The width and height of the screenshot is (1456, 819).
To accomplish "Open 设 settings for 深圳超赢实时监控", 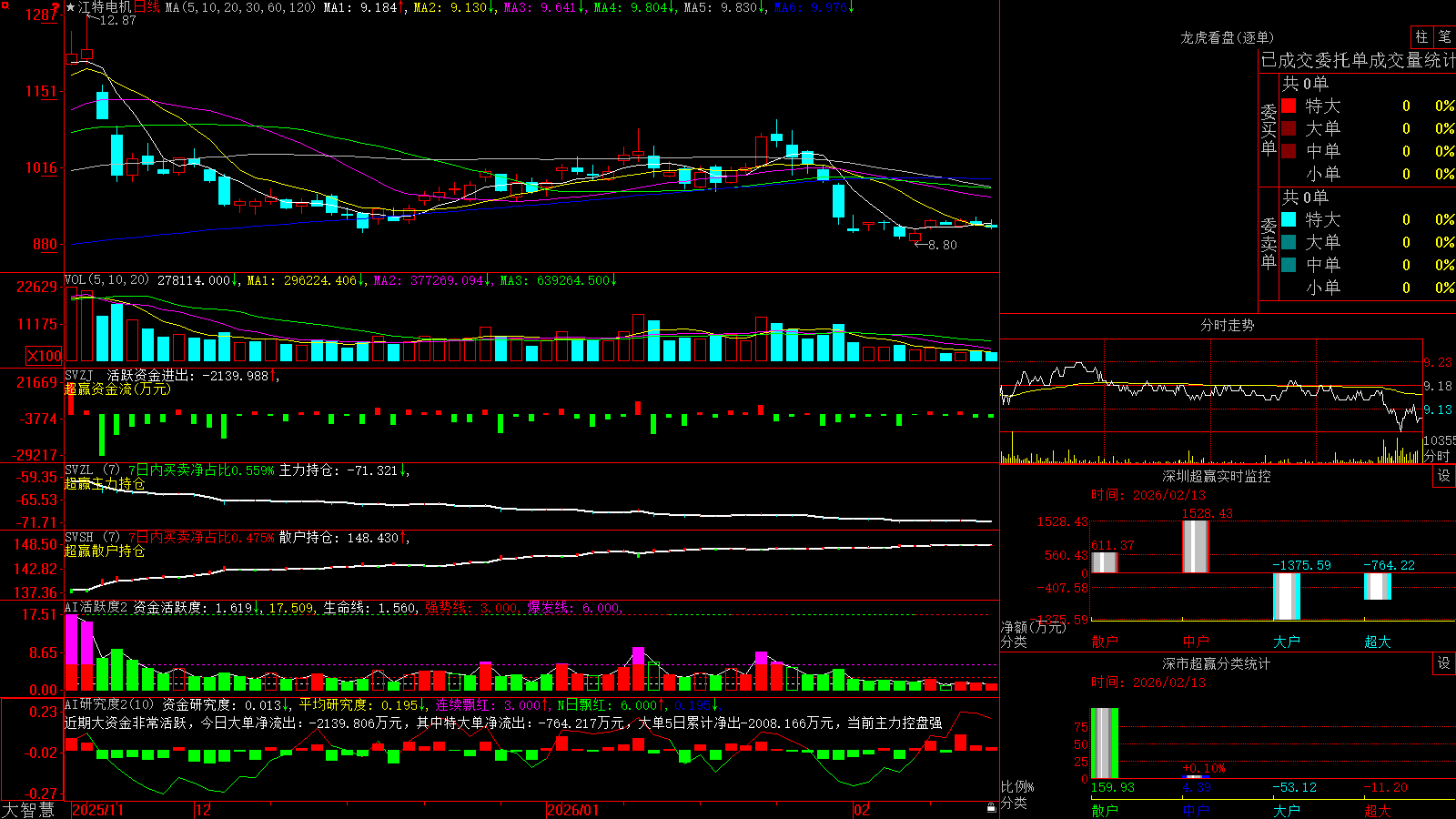I will click(x=1444, y=476).
